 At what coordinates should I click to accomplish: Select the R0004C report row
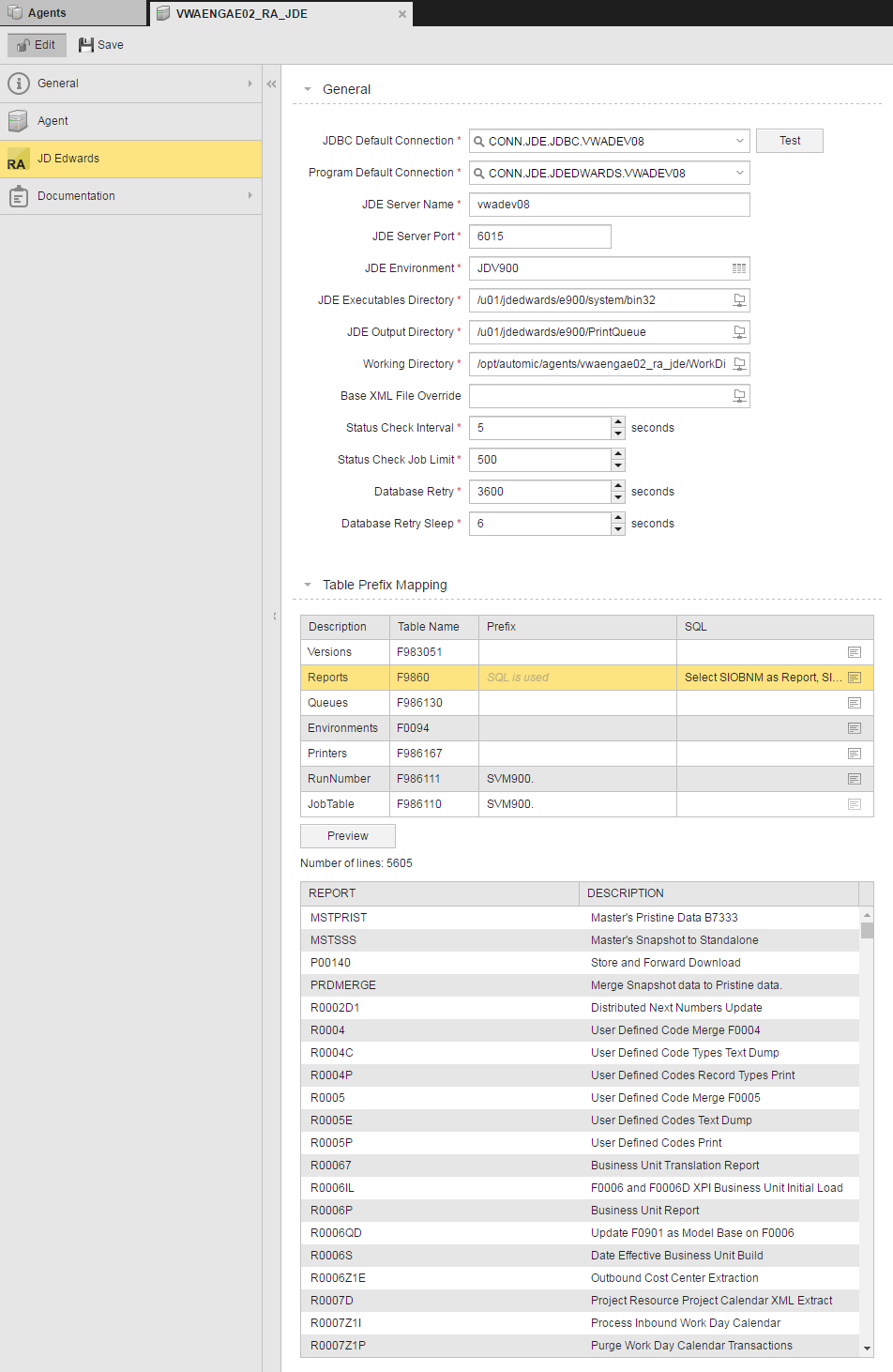(580, 1053)
